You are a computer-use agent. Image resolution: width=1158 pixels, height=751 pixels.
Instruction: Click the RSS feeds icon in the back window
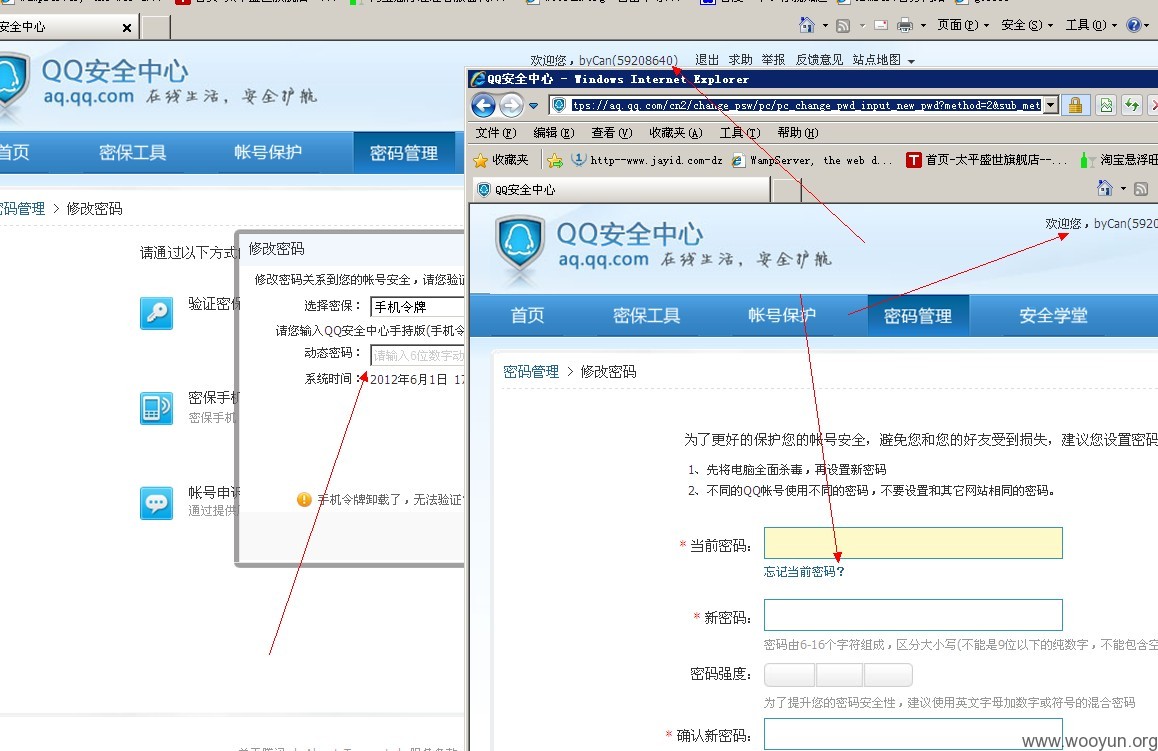(x=843, y=26)
